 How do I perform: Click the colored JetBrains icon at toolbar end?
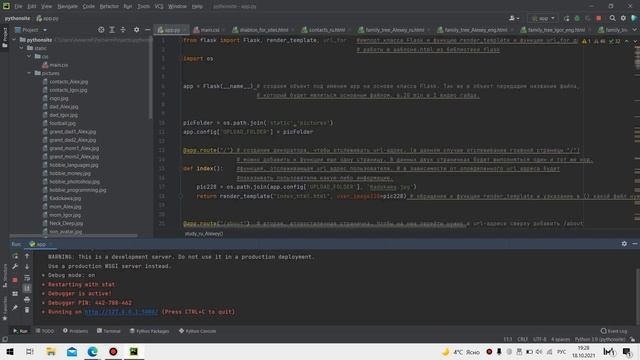click(x=634, y=18)
